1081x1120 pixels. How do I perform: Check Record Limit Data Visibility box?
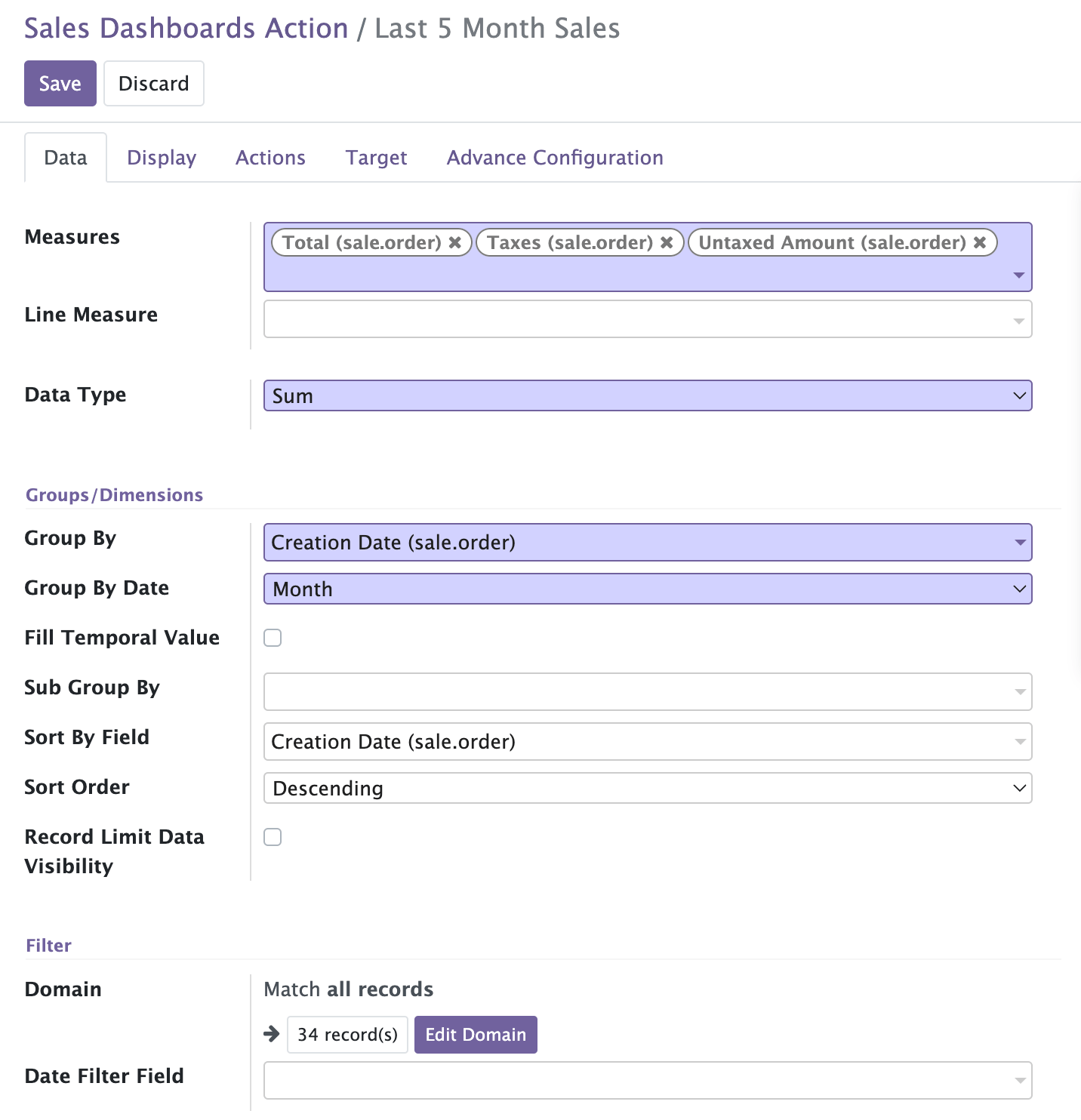[x=273, y=837]
